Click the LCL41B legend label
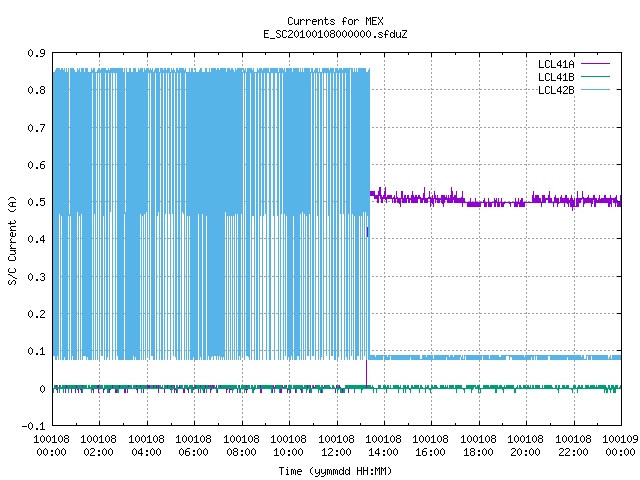 click(556, 77)
